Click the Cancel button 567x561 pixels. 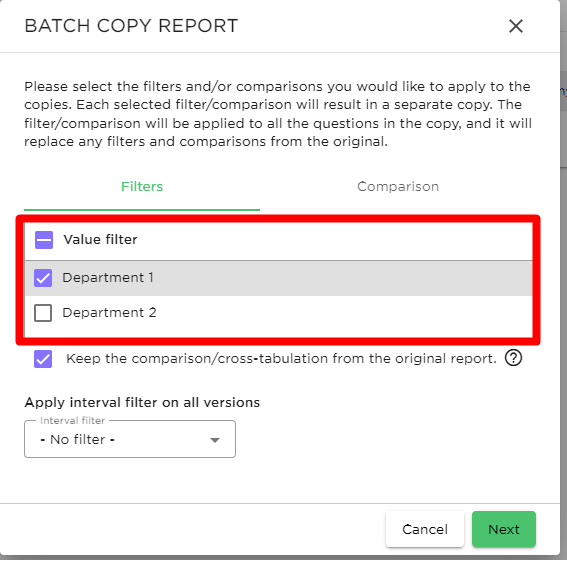[425, 529]
